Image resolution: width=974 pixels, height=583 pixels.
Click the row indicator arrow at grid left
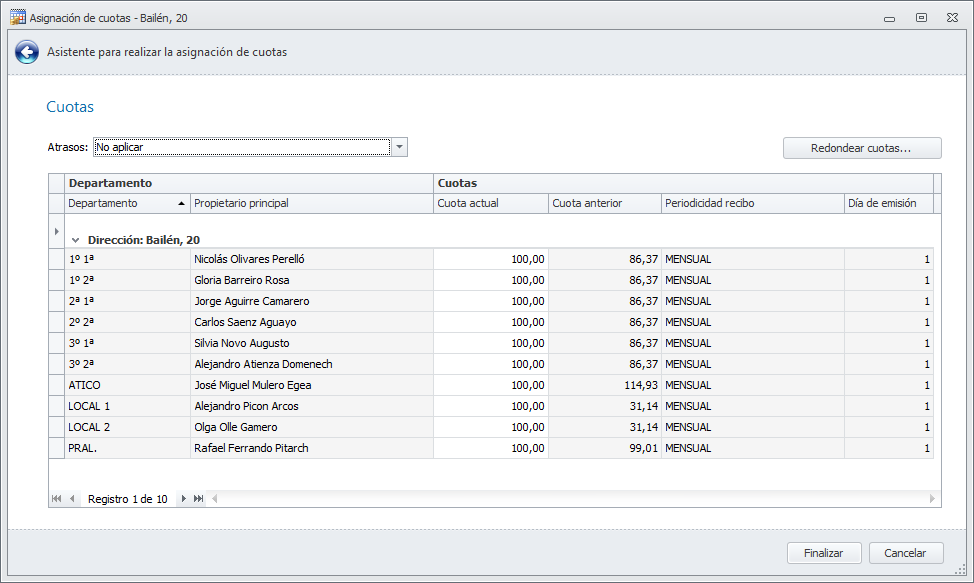pyautogui.click(x=56, y=231)
